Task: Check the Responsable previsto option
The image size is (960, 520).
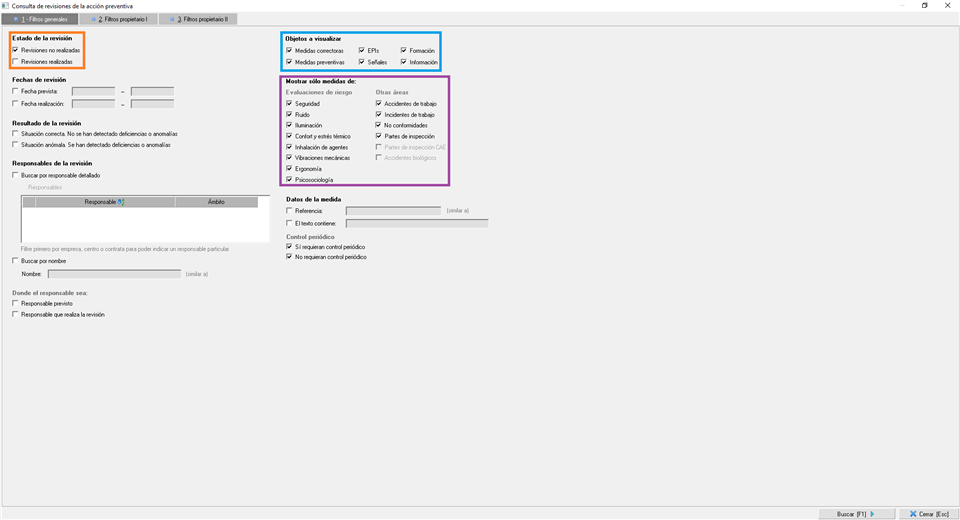Action: (x=15, y=303)
